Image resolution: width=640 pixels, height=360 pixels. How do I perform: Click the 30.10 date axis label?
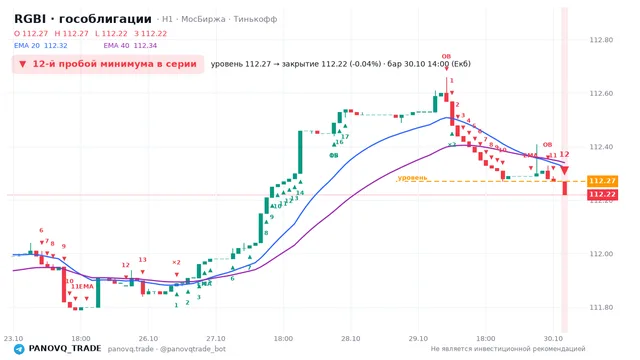click(553, 339)
